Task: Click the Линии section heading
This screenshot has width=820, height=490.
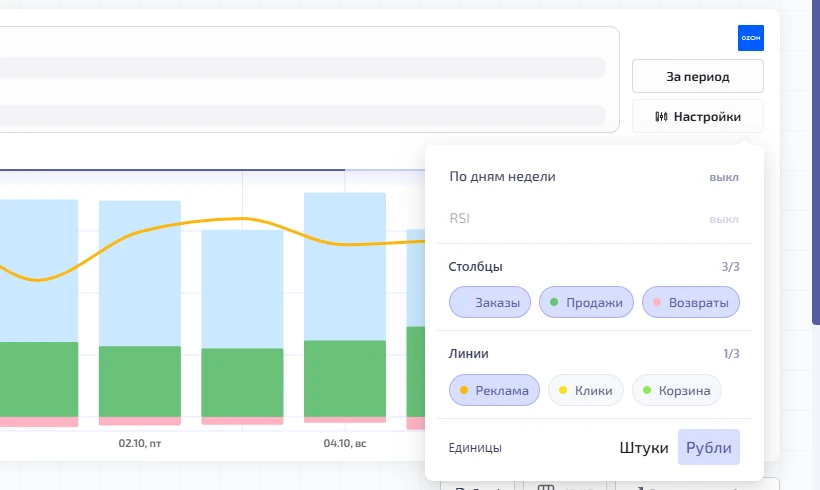Action: click(469, 354)
